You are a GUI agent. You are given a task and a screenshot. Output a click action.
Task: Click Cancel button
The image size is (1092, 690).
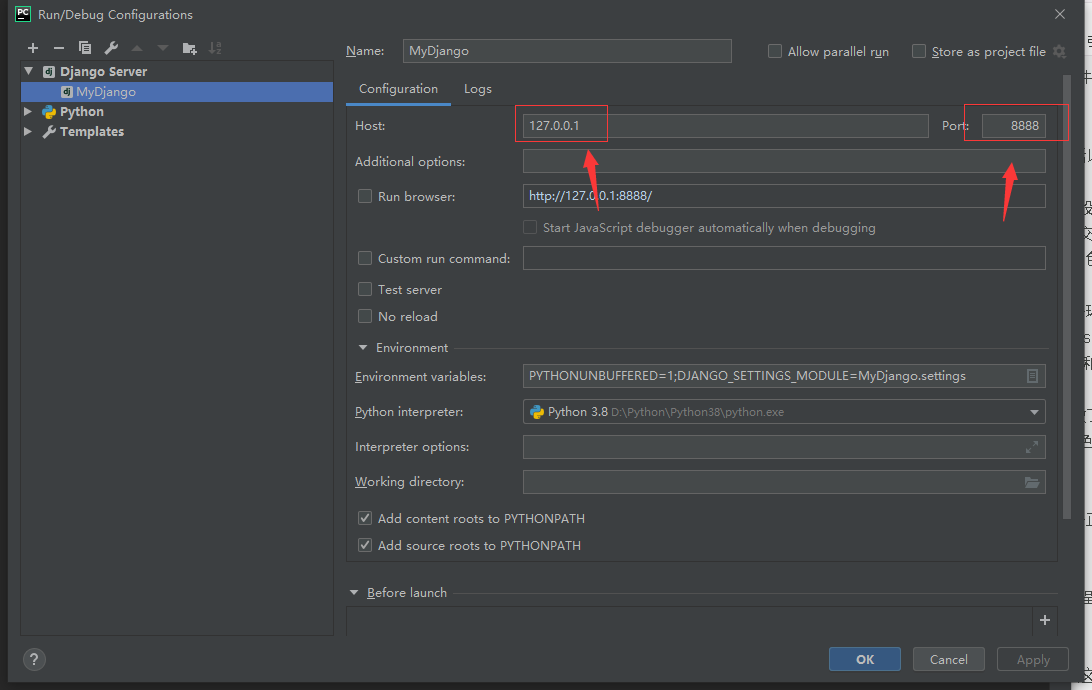(949, 659)
